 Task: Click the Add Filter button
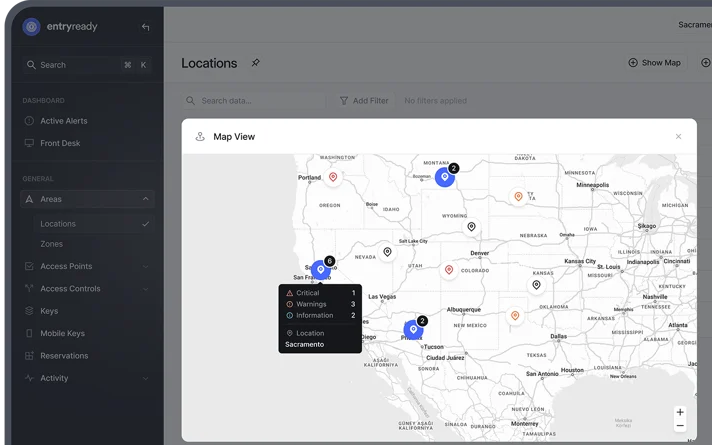click(x=364, y=101)
